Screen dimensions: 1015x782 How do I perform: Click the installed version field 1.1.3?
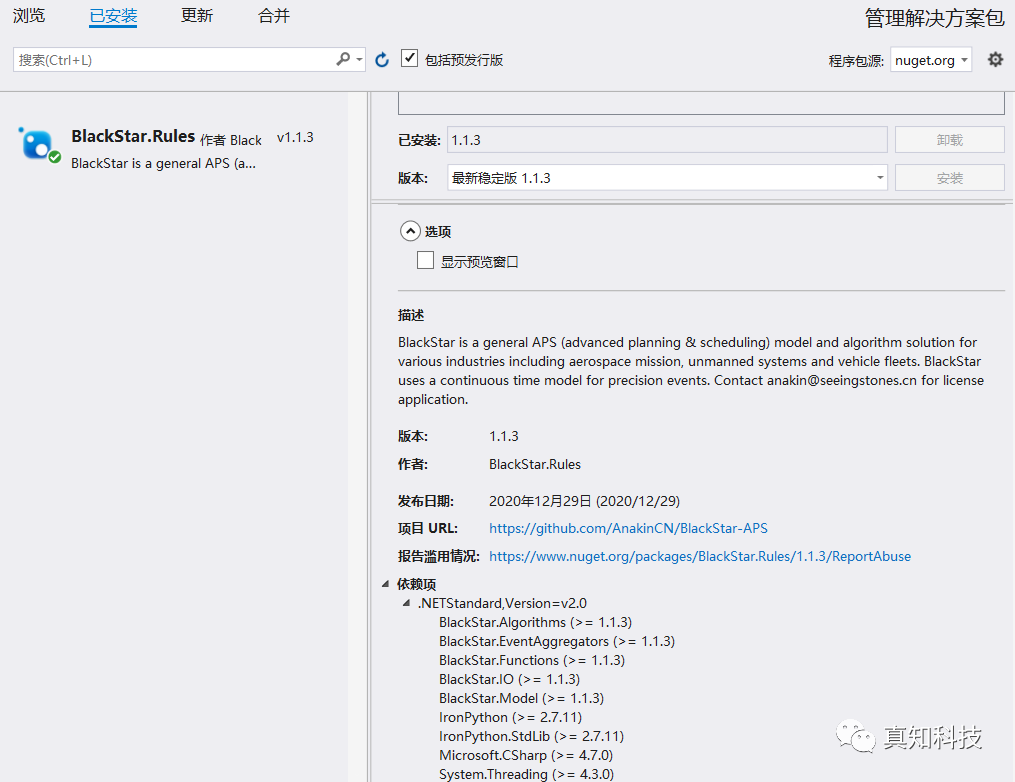[x=667, y=140]
